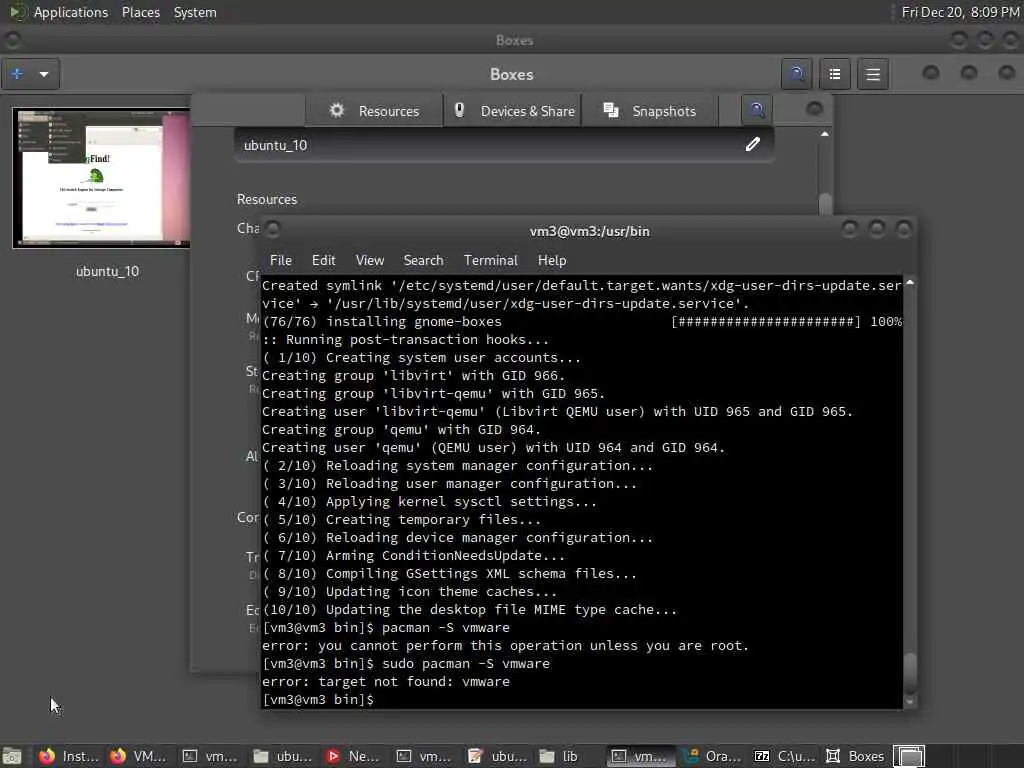Switch to the Resources tab
Viewport: 1024px width, 768px height.
click(374, 111)
